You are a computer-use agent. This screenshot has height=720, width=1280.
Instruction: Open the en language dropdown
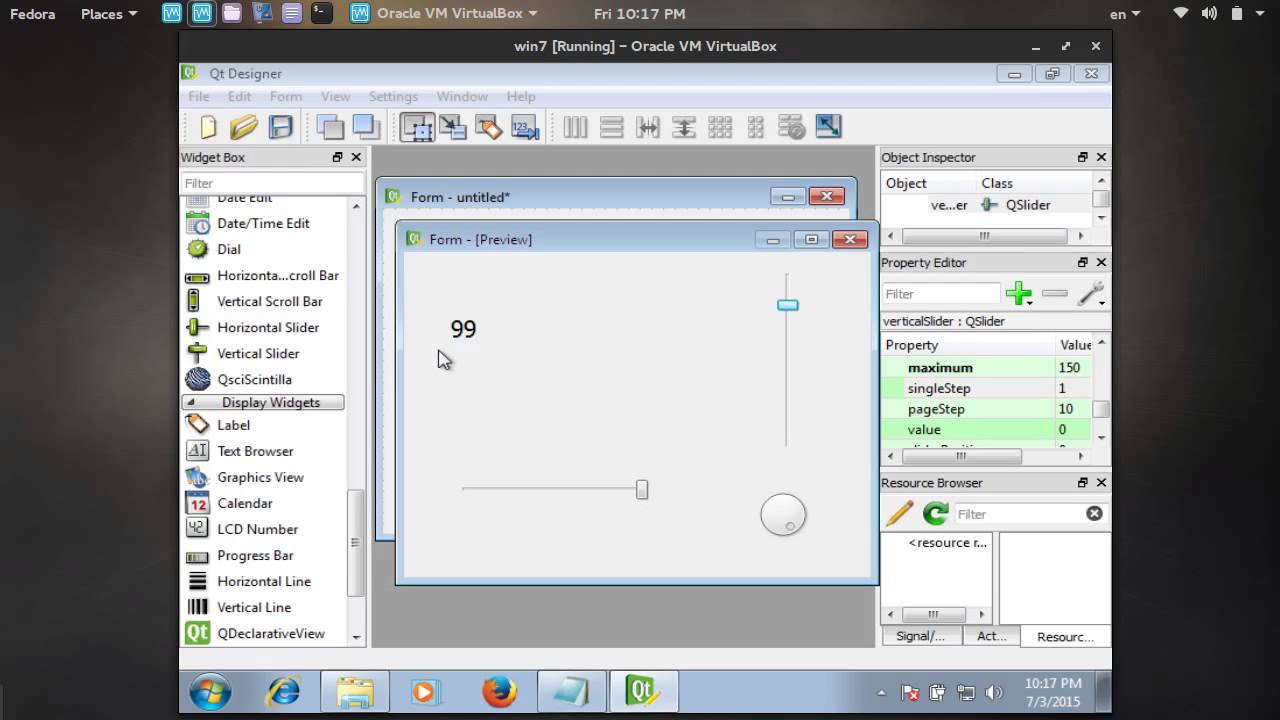click(x=1126, y=14)
